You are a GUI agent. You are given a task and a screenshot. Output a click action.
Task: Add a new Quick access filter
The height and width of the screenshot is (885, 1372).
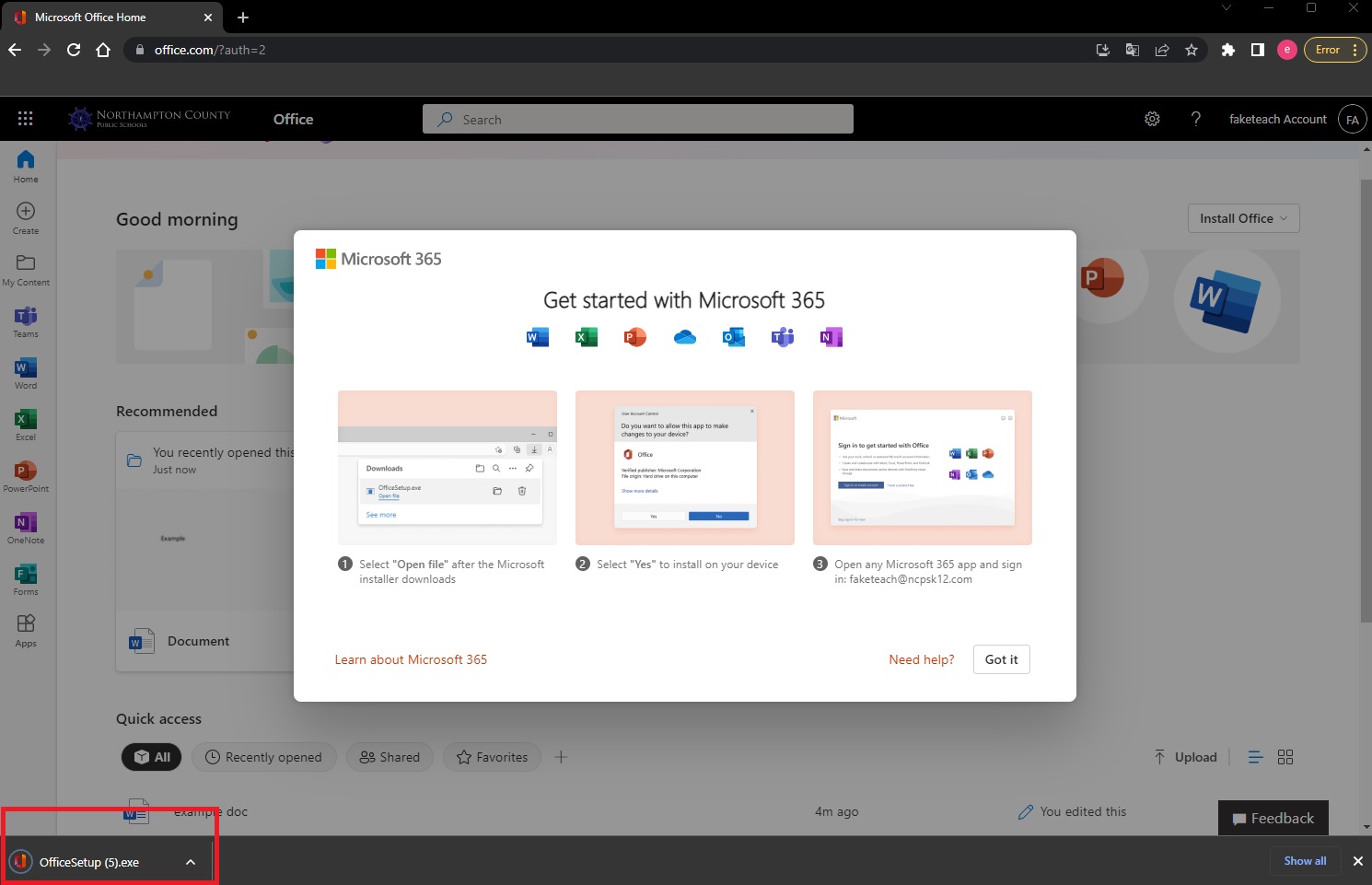[x=561, y=757]
